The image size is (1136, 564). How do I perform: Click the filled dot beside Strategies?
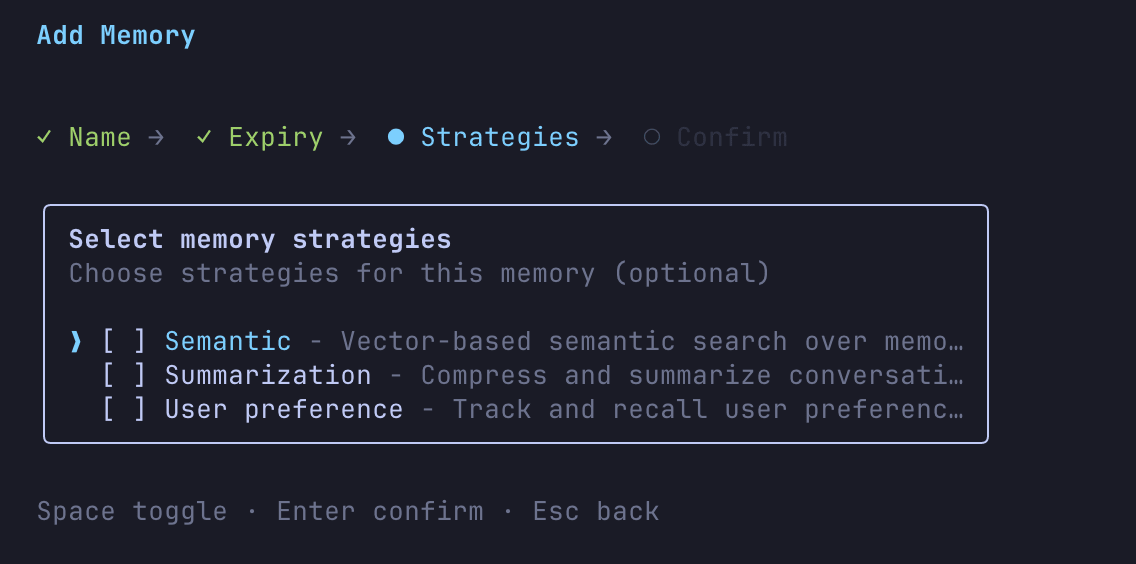(396, 137)
